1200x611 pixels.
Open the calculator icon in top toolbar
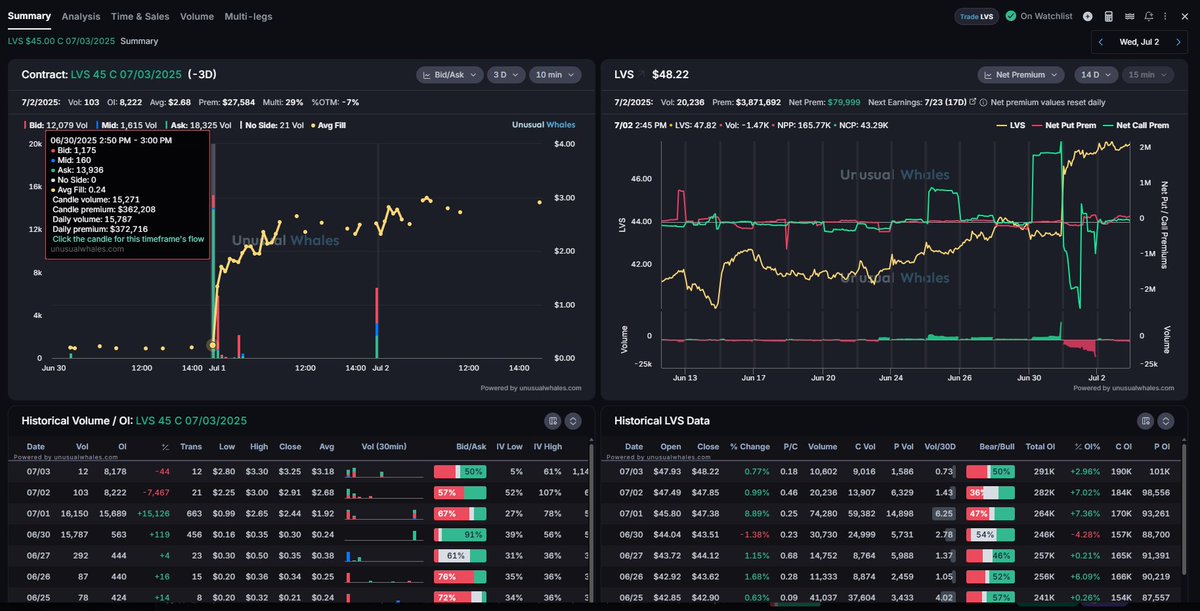[1108, 16]
